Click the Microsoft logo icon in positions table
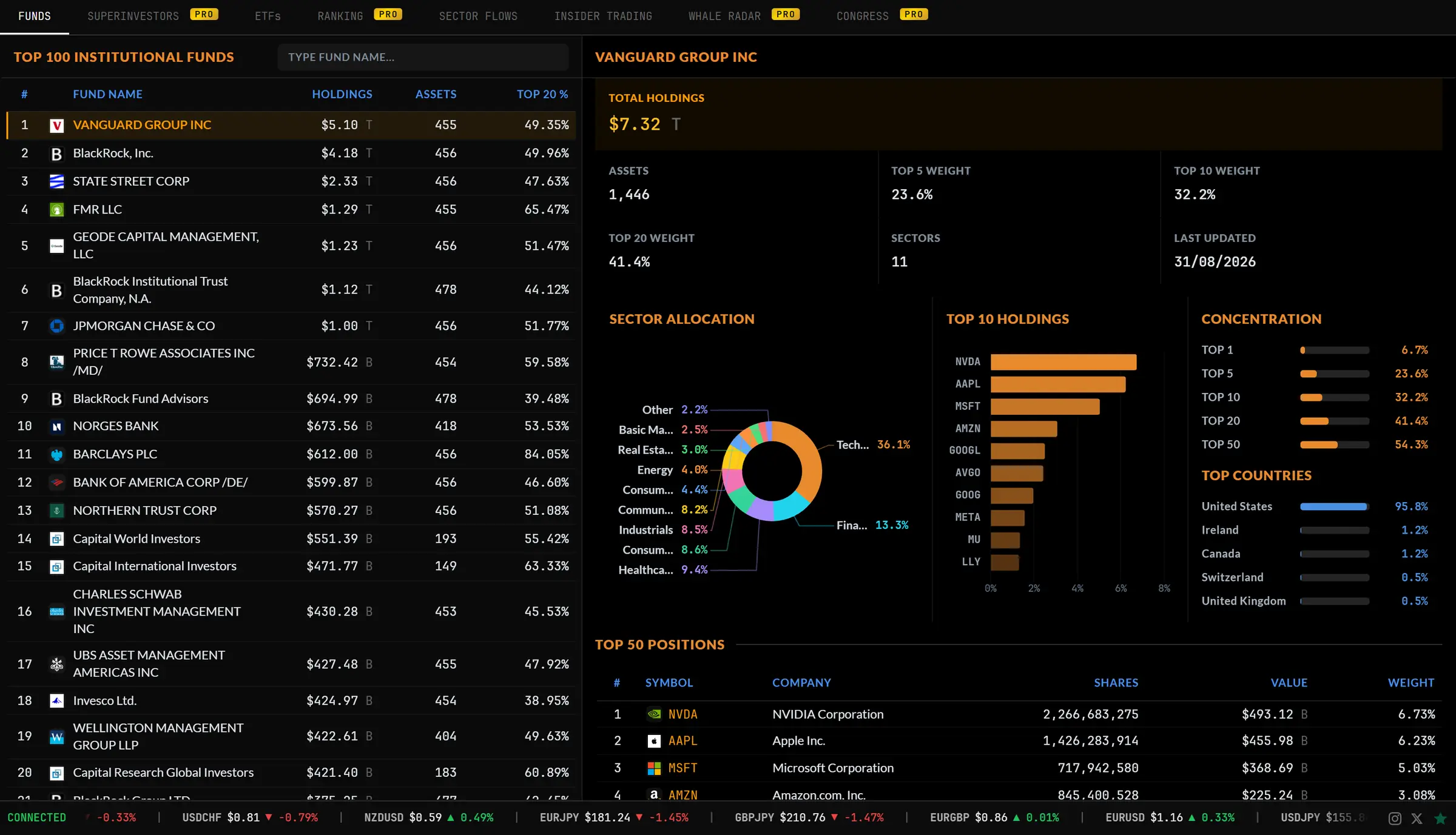The width and height of the screenshot is (1456, 835). coord(654,768)
